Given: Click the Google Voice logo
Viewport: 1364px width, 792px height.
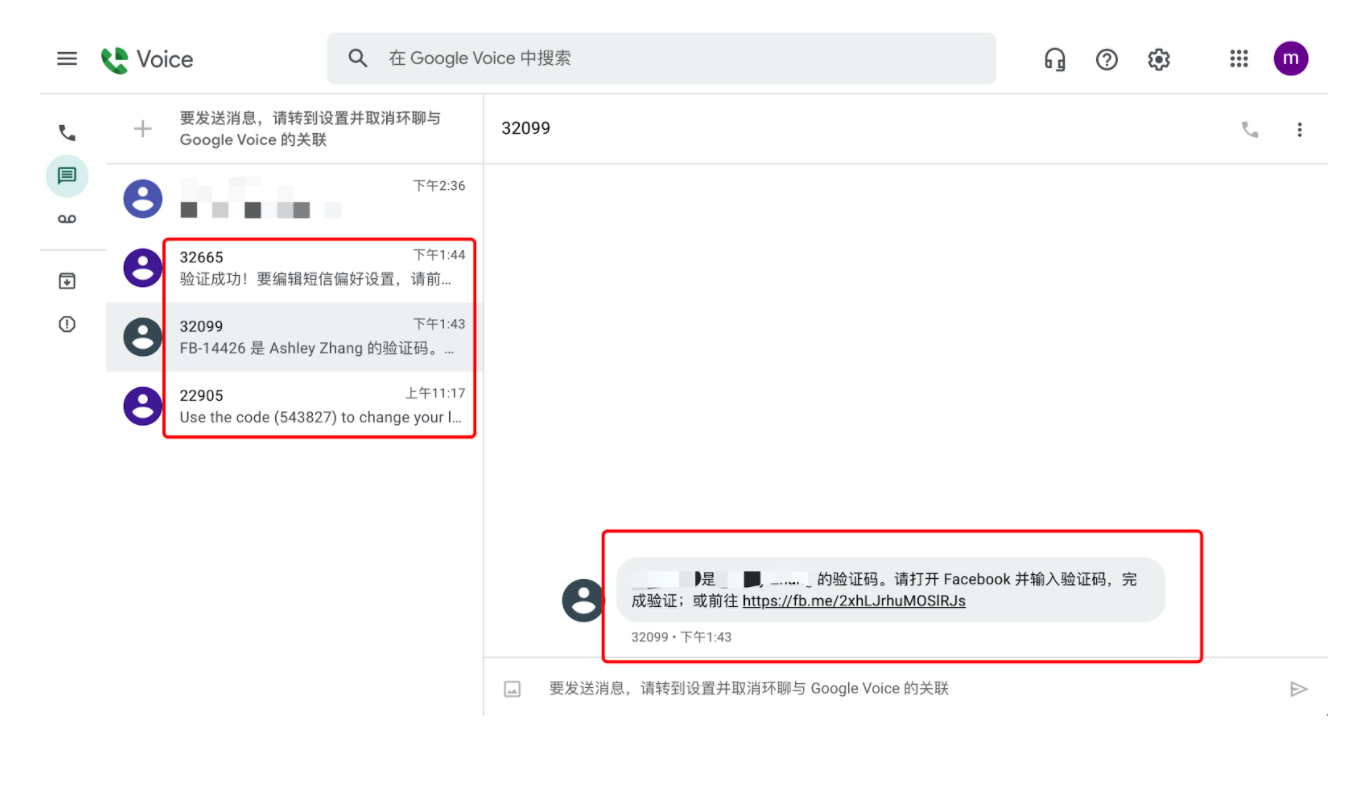Looking at the screenshot, I should click(147, 59).
